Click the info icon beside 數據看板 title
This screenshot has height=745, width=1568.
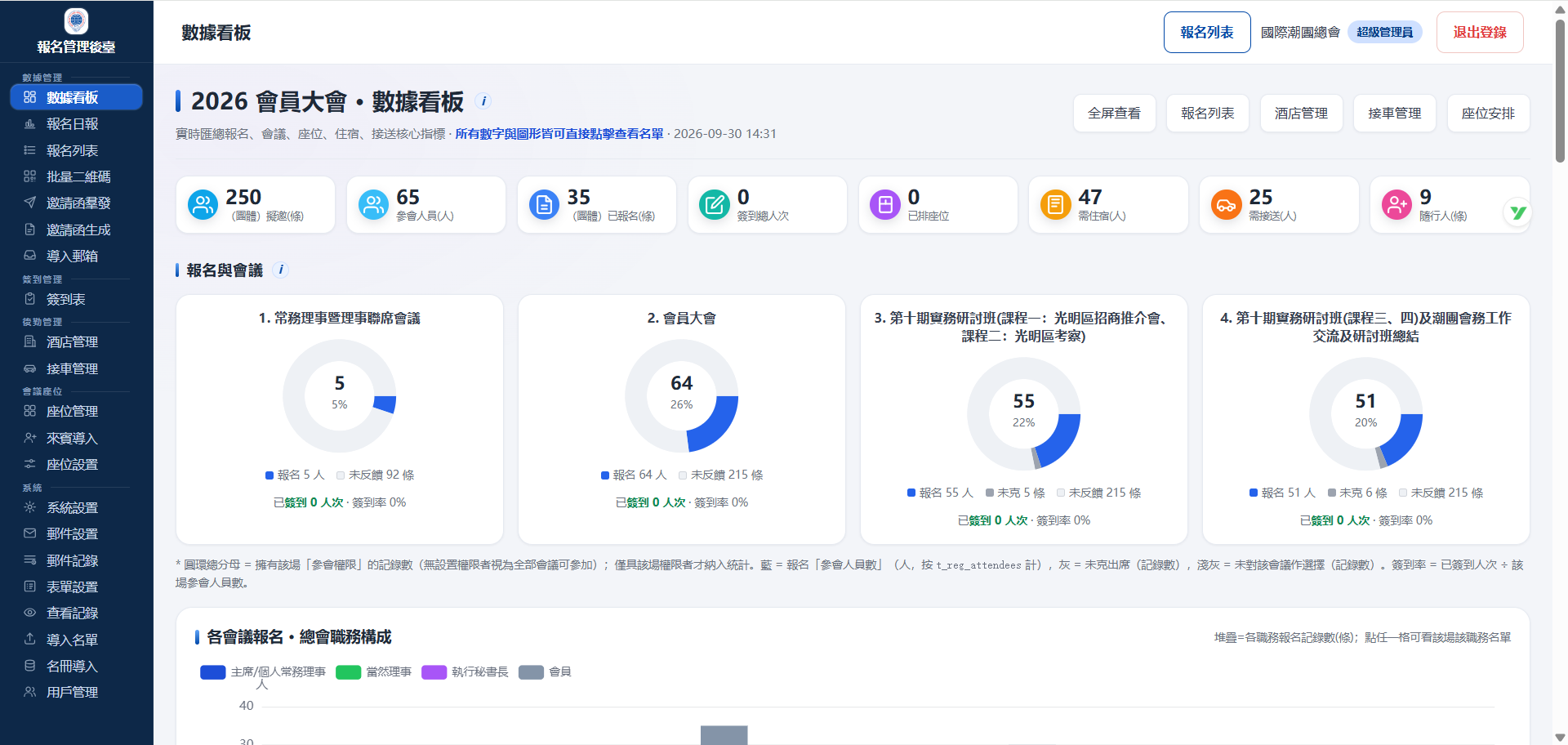pyautogui.click(x=483, y=101)
